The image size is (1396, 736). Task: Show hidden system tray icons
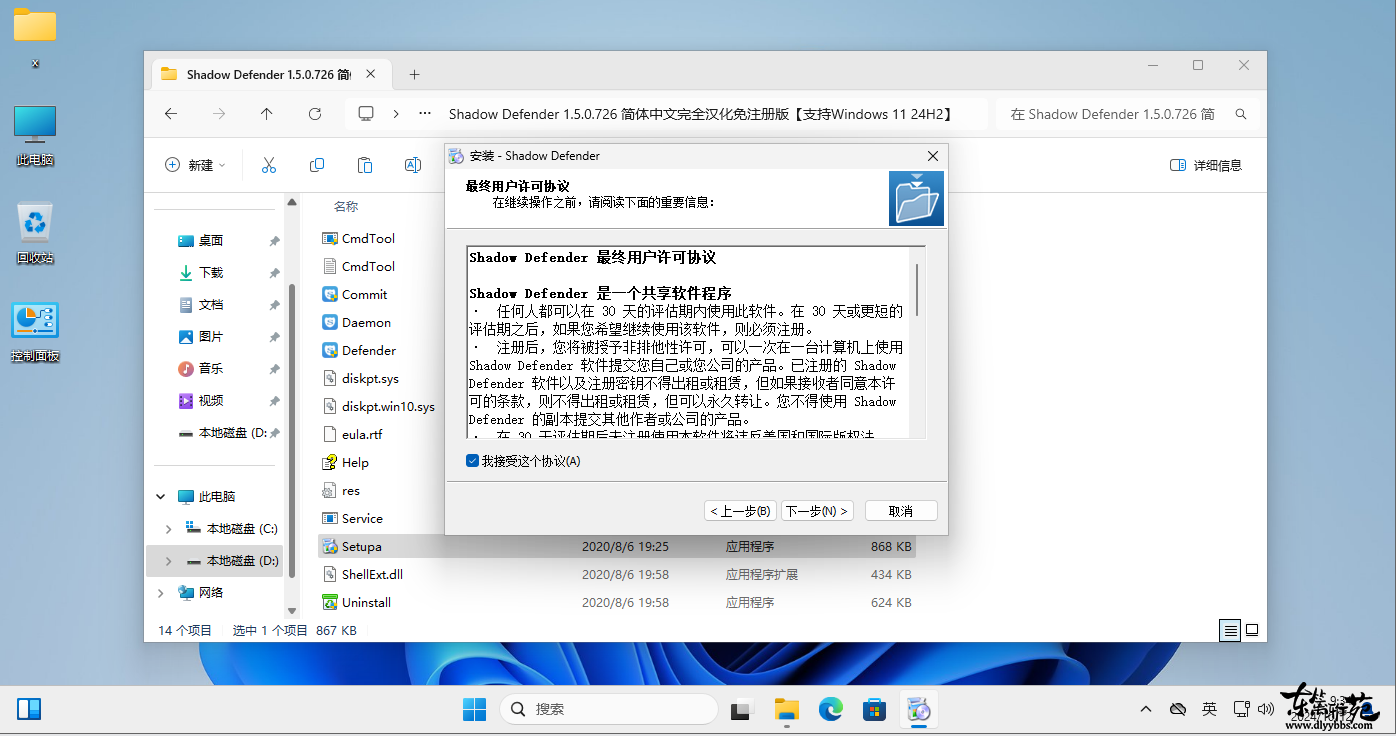point(1146,709)
